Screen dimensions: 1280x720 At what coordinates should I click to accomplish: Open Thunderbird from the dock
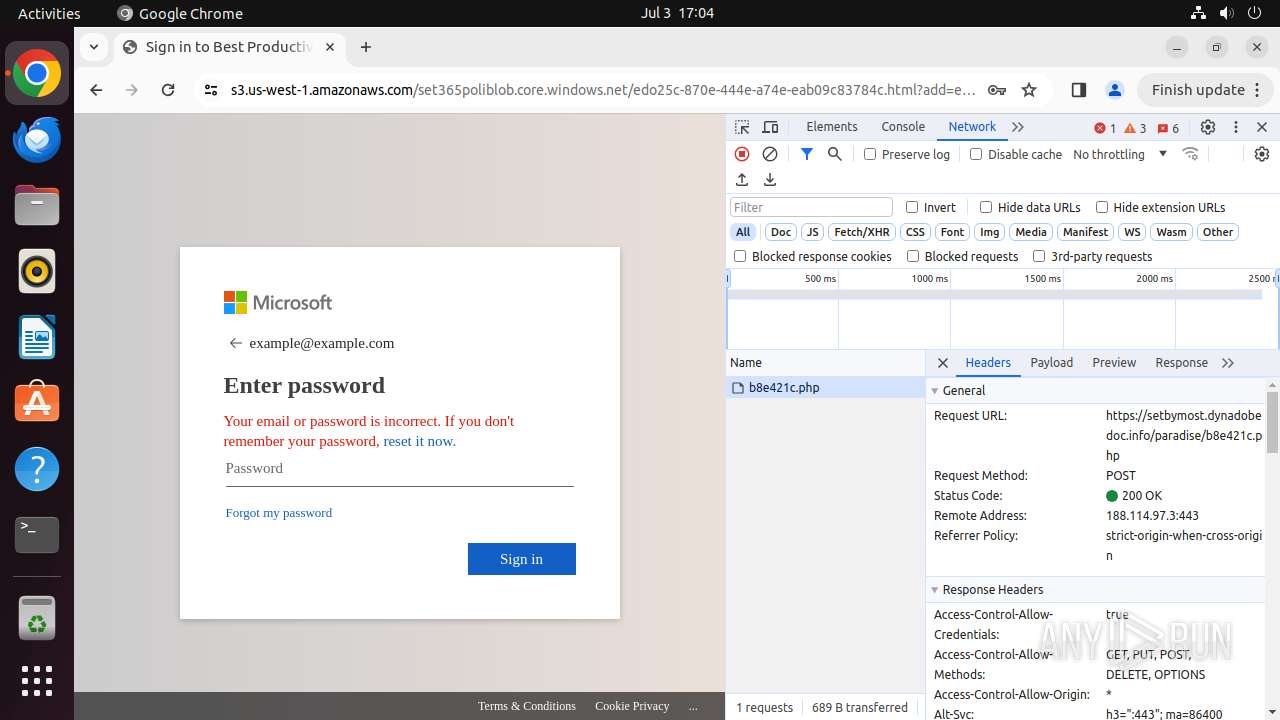(x=37, y=140)
